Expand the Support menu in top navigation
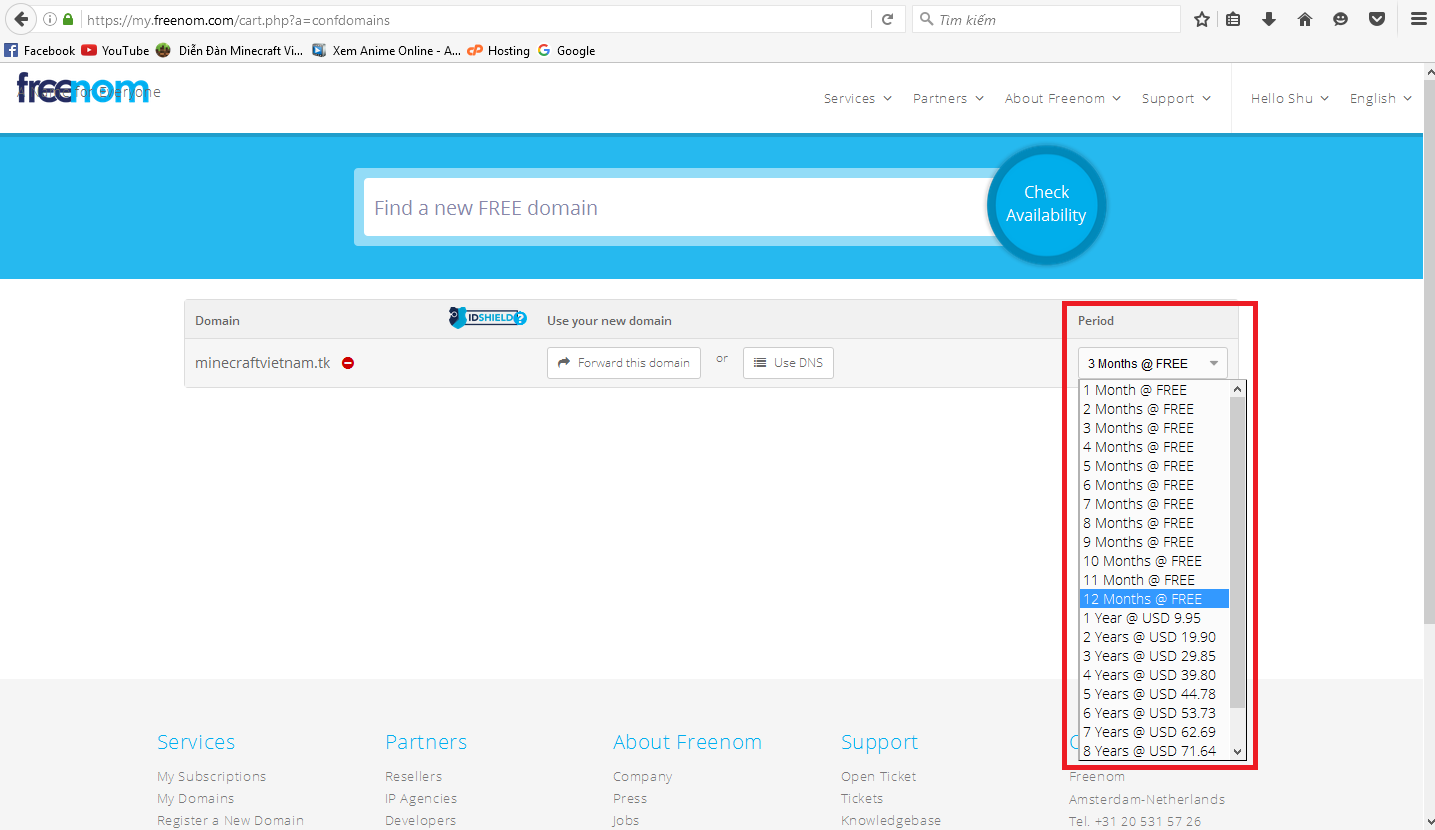1435x830 pixels. (x=1176, y=98)
